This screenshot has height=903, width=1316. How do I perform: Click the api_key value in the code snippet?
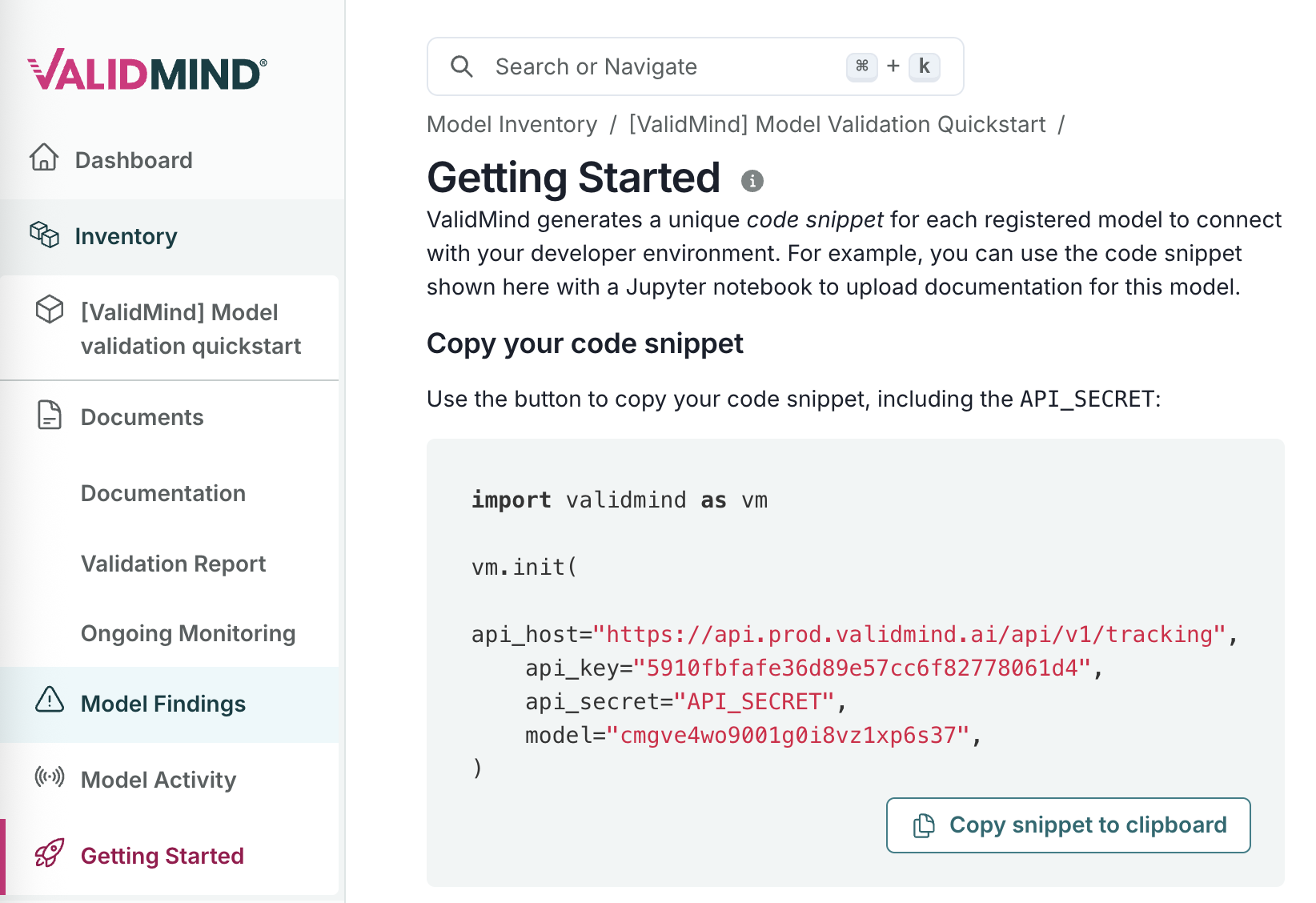862,668
